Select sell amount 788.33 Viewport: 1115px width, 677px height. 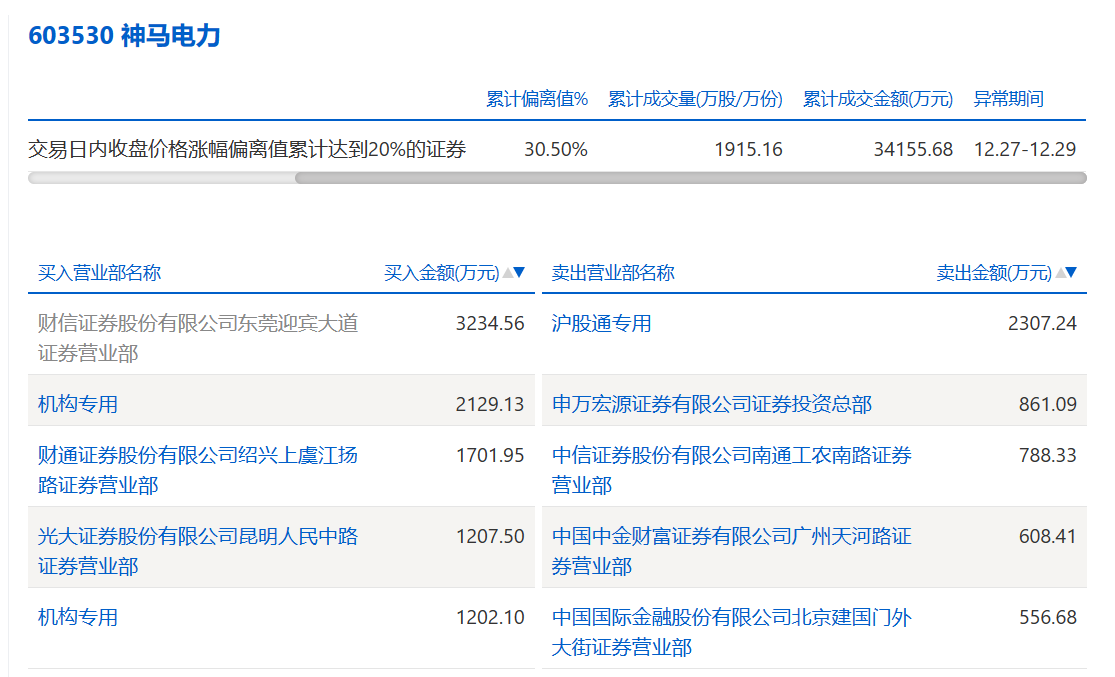[x=1047, y=455]
